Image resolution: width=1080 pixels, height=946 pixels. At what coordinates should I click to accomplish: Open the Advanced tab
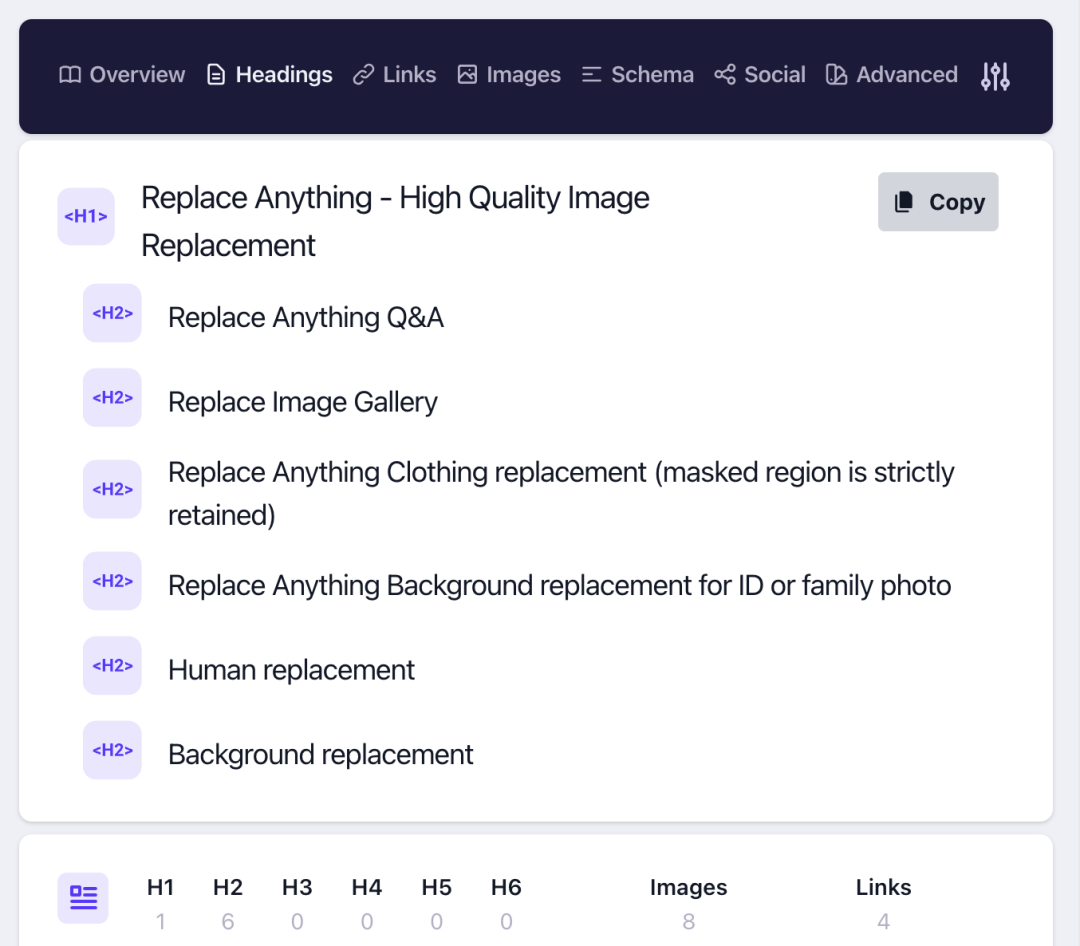(892, 74)
